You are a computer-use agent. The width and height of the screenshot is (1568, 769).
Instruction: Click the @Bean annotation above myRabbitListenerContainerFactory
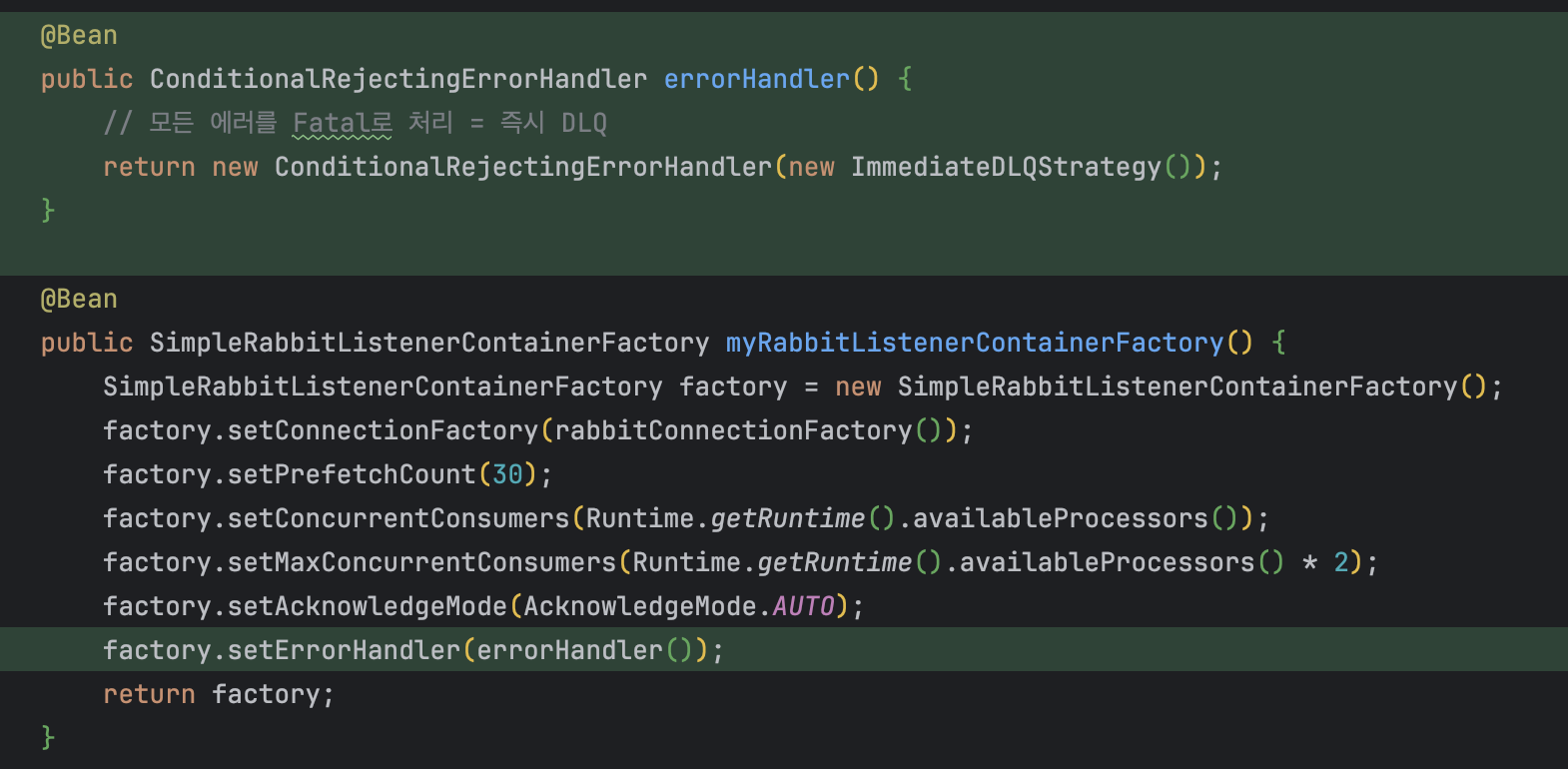[x=79, y=299]
